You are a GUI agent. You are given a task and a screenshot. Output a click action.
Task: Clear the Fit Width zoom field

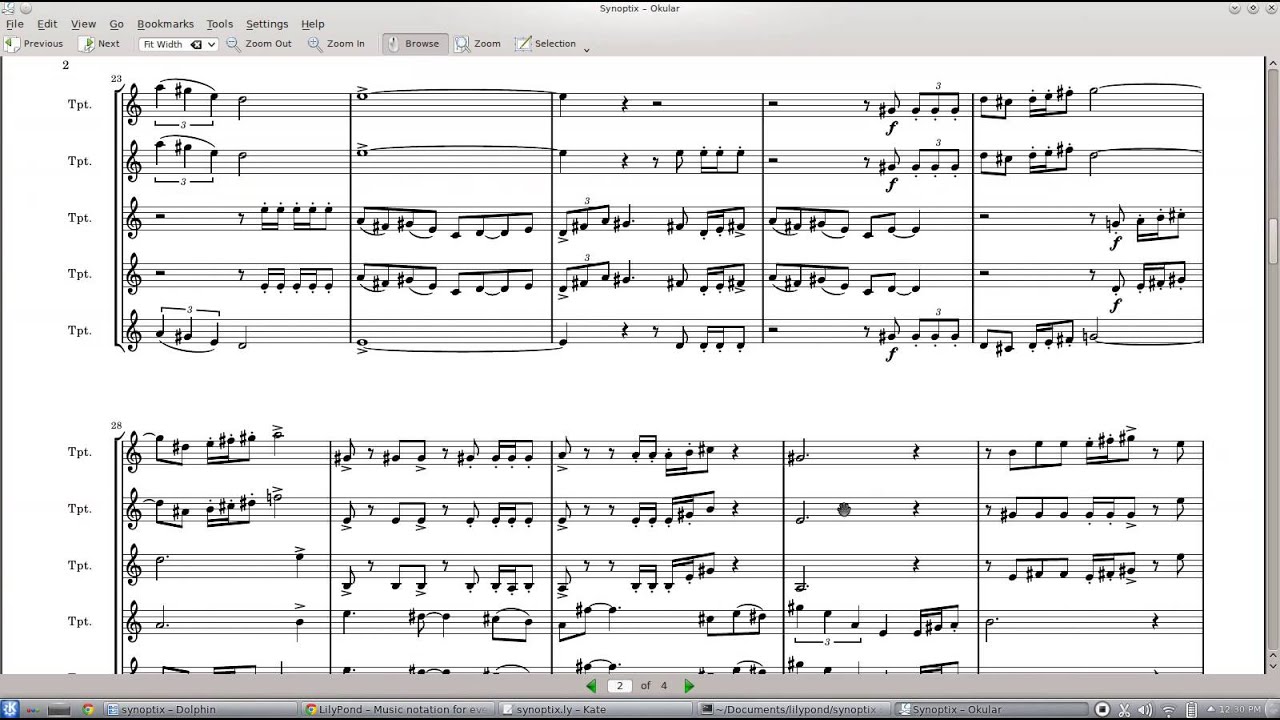(x=196, y=44)
